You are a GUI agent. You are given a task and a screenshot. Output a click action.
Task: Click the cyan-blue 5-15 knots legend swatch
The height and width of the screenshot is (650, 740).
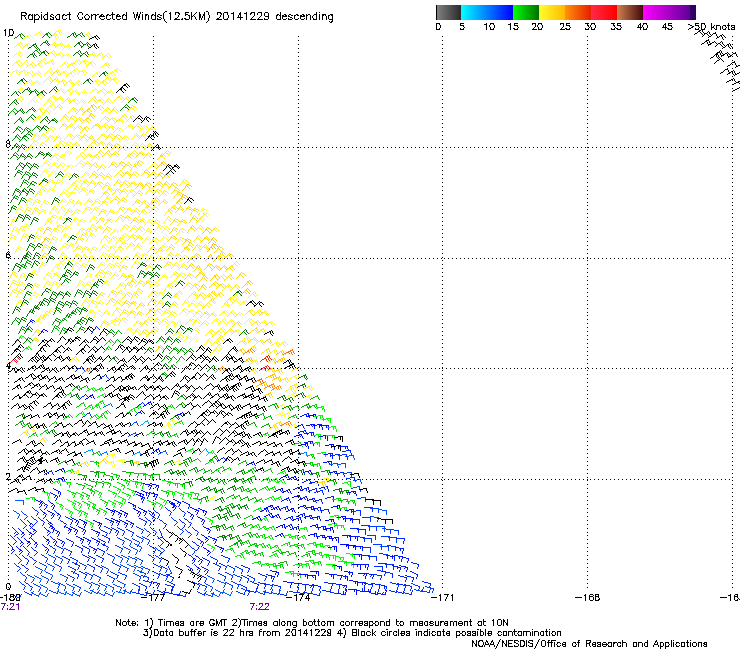[x=487, y=12]
